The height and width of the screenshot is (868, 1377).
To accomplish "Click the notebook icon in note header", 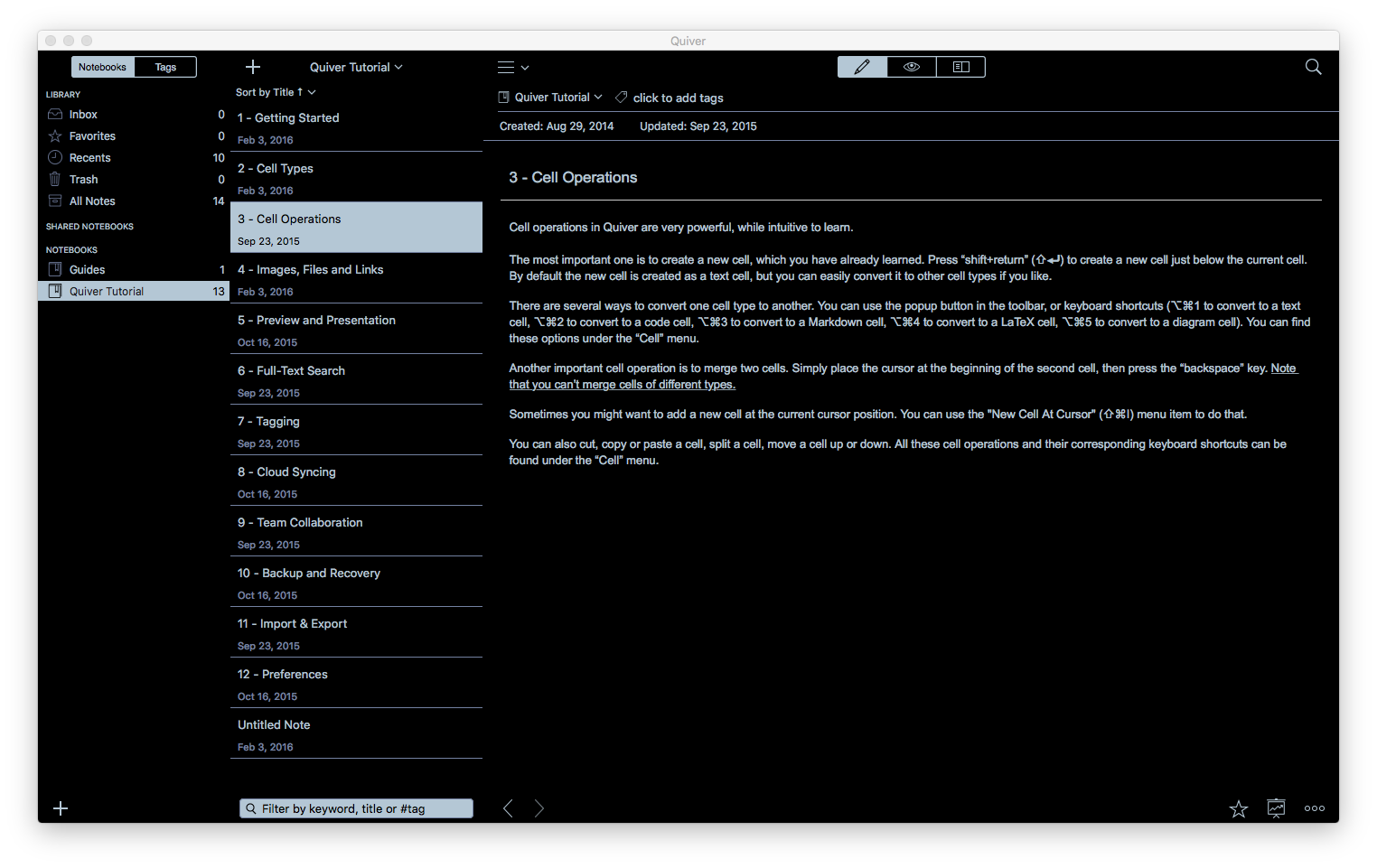I will (x=504, y=98).
